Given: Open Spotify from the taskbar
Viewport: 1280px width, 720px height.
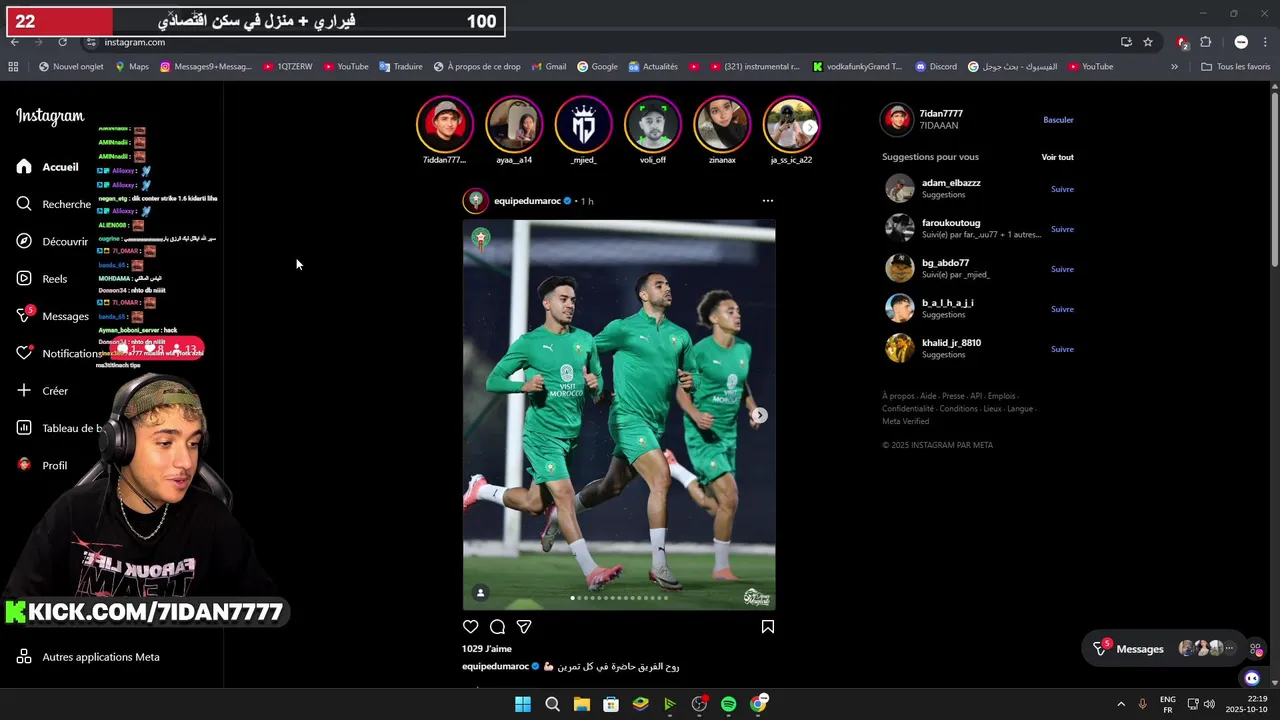Looking at the screenshot, I should (x=728, y=704).
